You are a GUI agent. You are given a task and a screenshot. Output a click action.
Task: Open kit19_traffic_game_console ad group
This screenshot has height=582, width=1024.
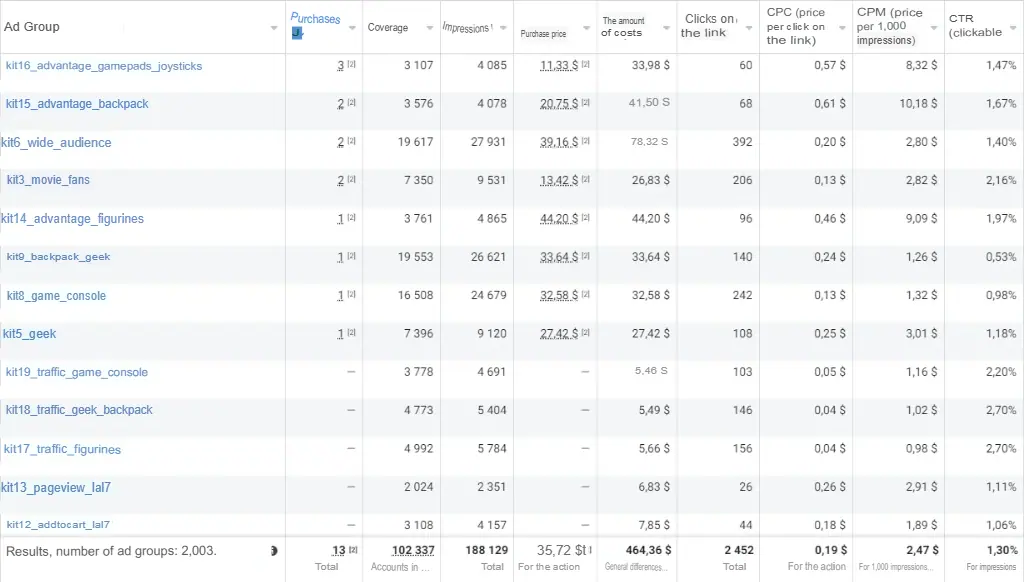(x=77, y=373)
